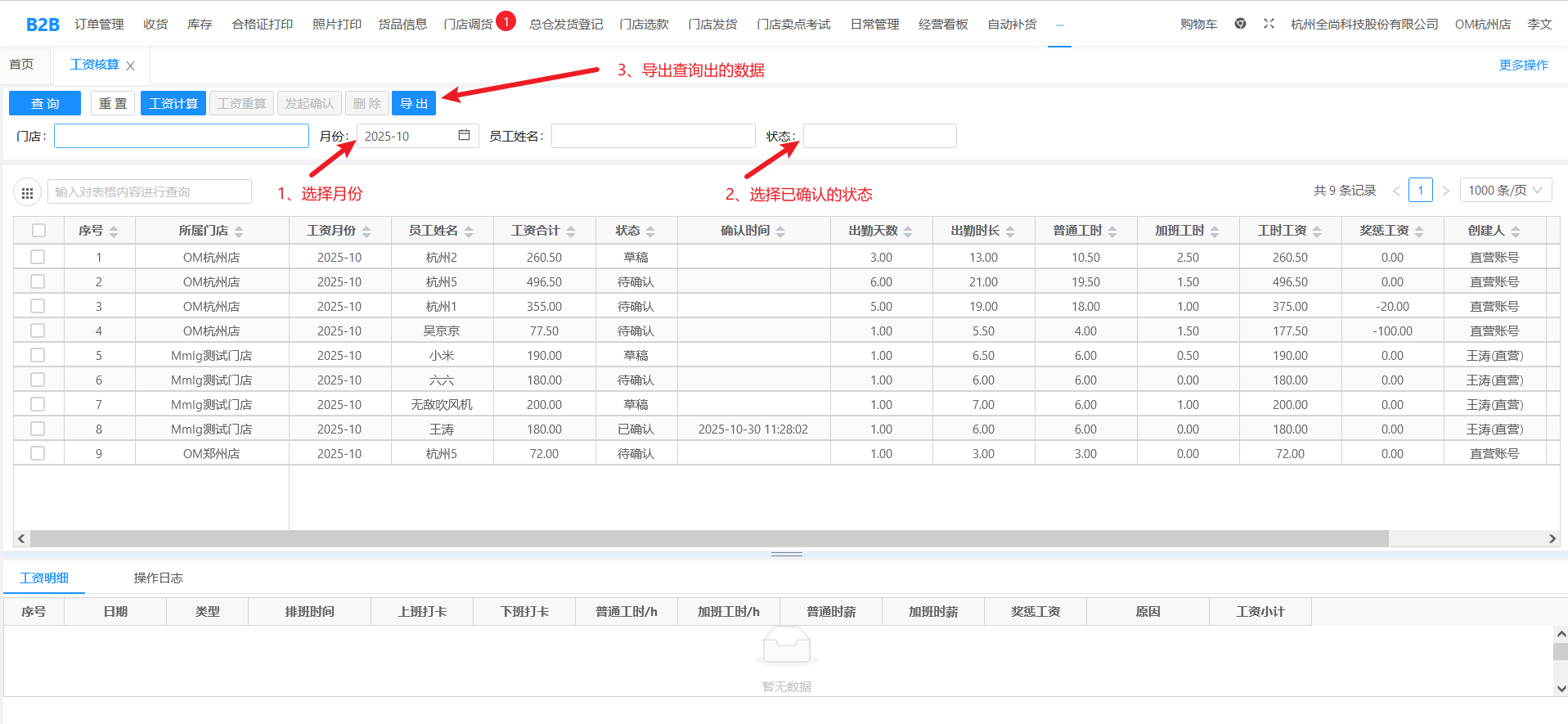Tick the select-all checkbox in table header
The image size is (1568, 724).
[x=38, y=231]
